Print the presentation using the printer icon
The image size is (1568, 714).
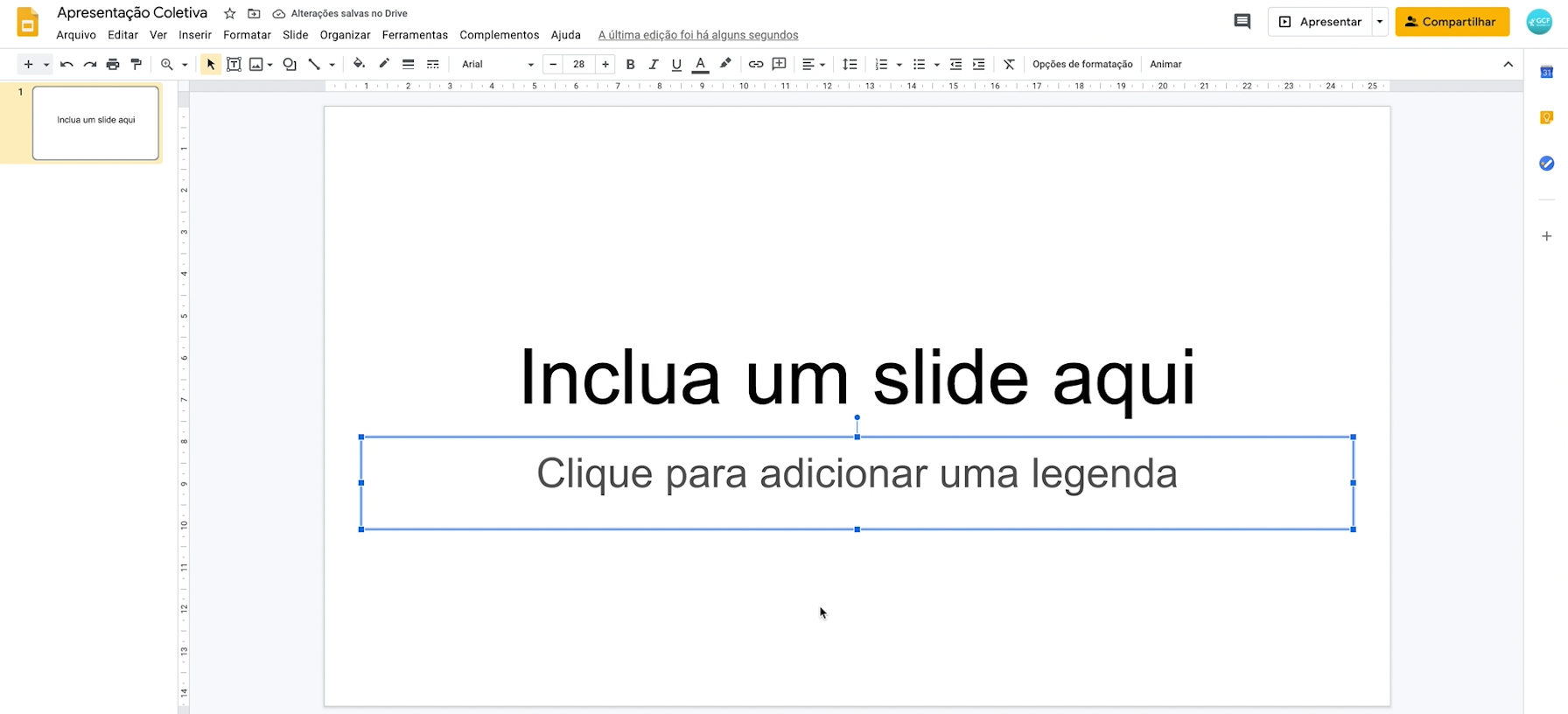(x=113, y=64)
